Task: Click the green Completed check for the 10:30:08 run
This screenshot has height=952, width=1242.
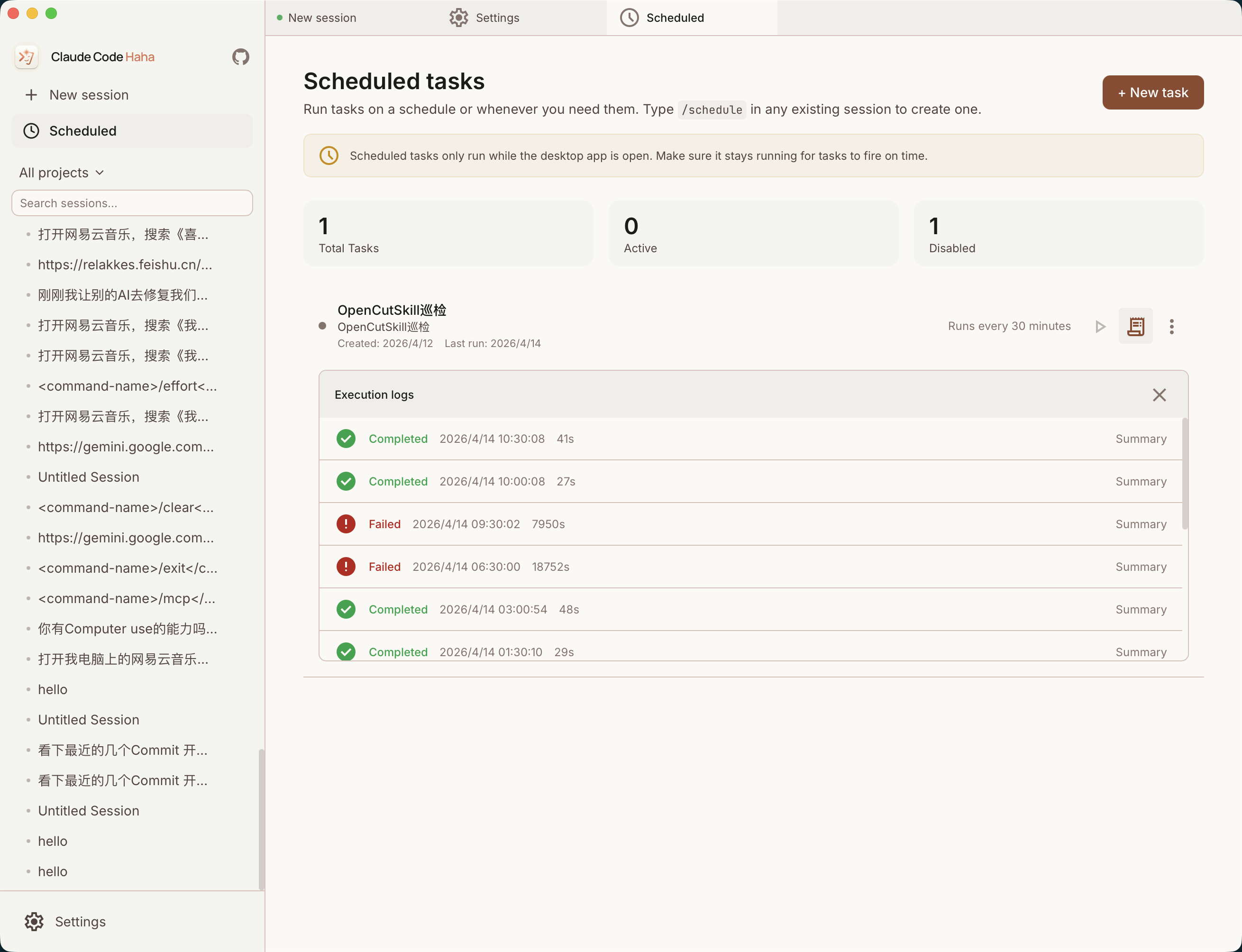Action: click(346, 438)
